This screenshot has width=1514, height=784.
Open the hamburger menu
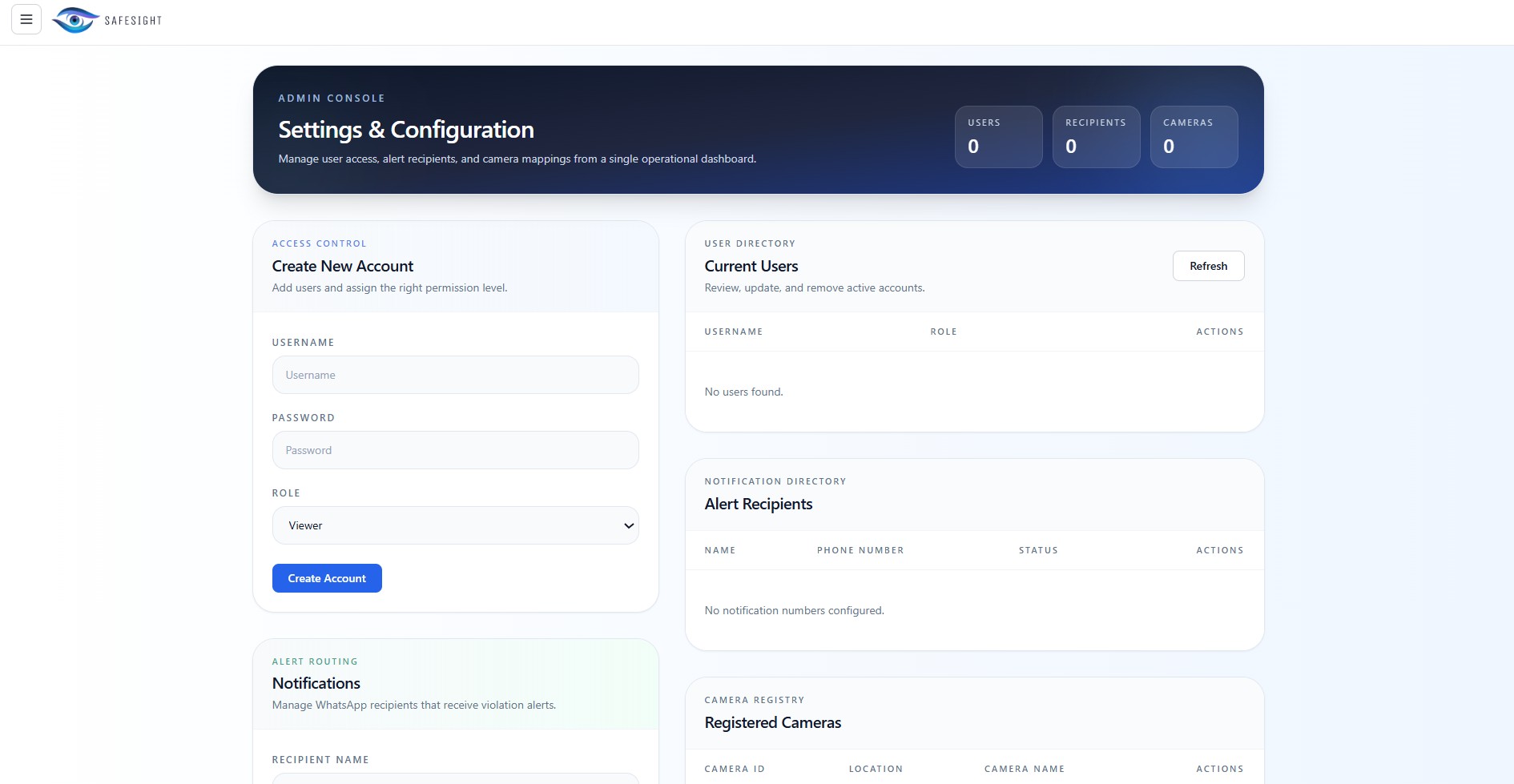coord(26,19)
